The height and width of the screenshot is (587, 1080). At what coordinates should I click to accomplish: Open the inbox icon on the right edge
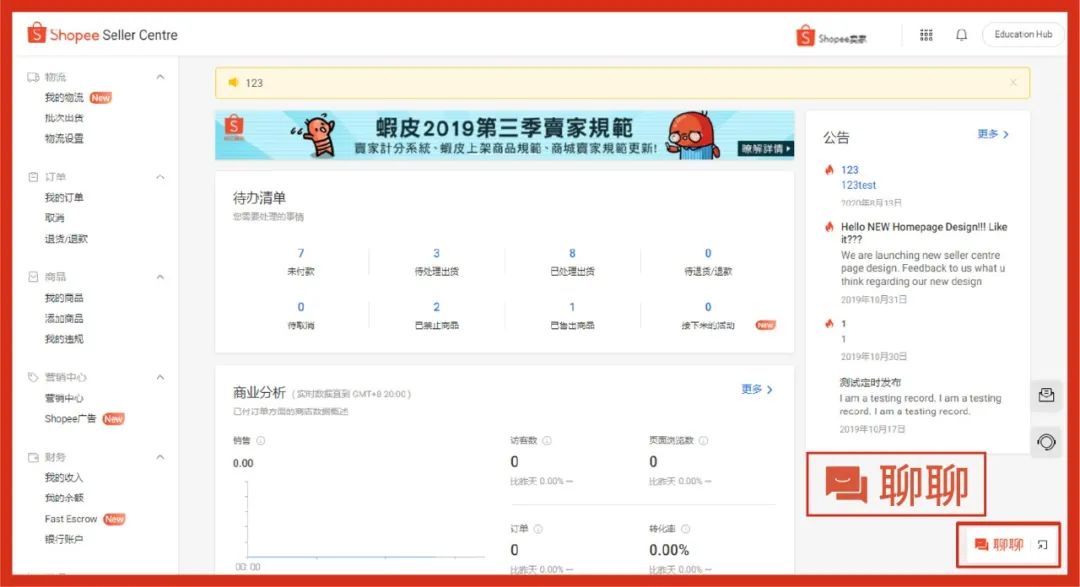(x=1046, y=395)
